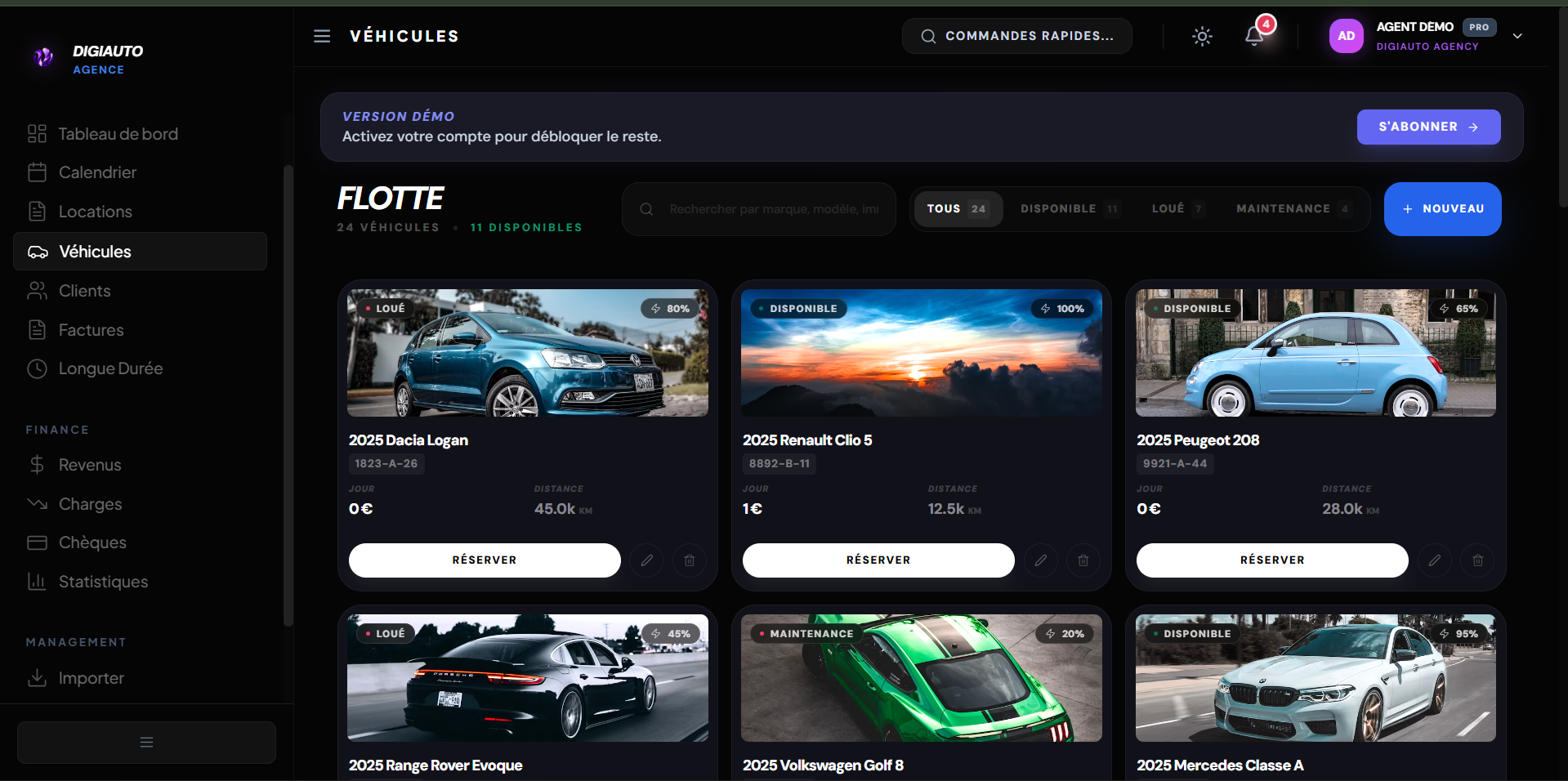Open the notifications bell

point(1254,36)
